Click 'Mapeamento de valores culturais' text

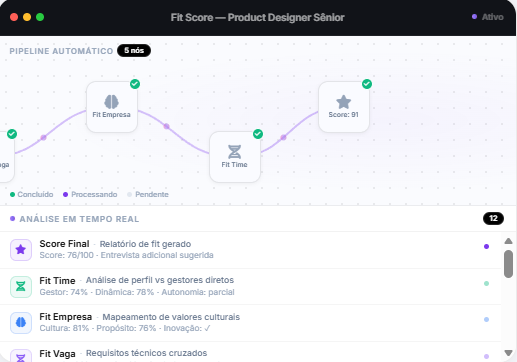tap(171, 317)
